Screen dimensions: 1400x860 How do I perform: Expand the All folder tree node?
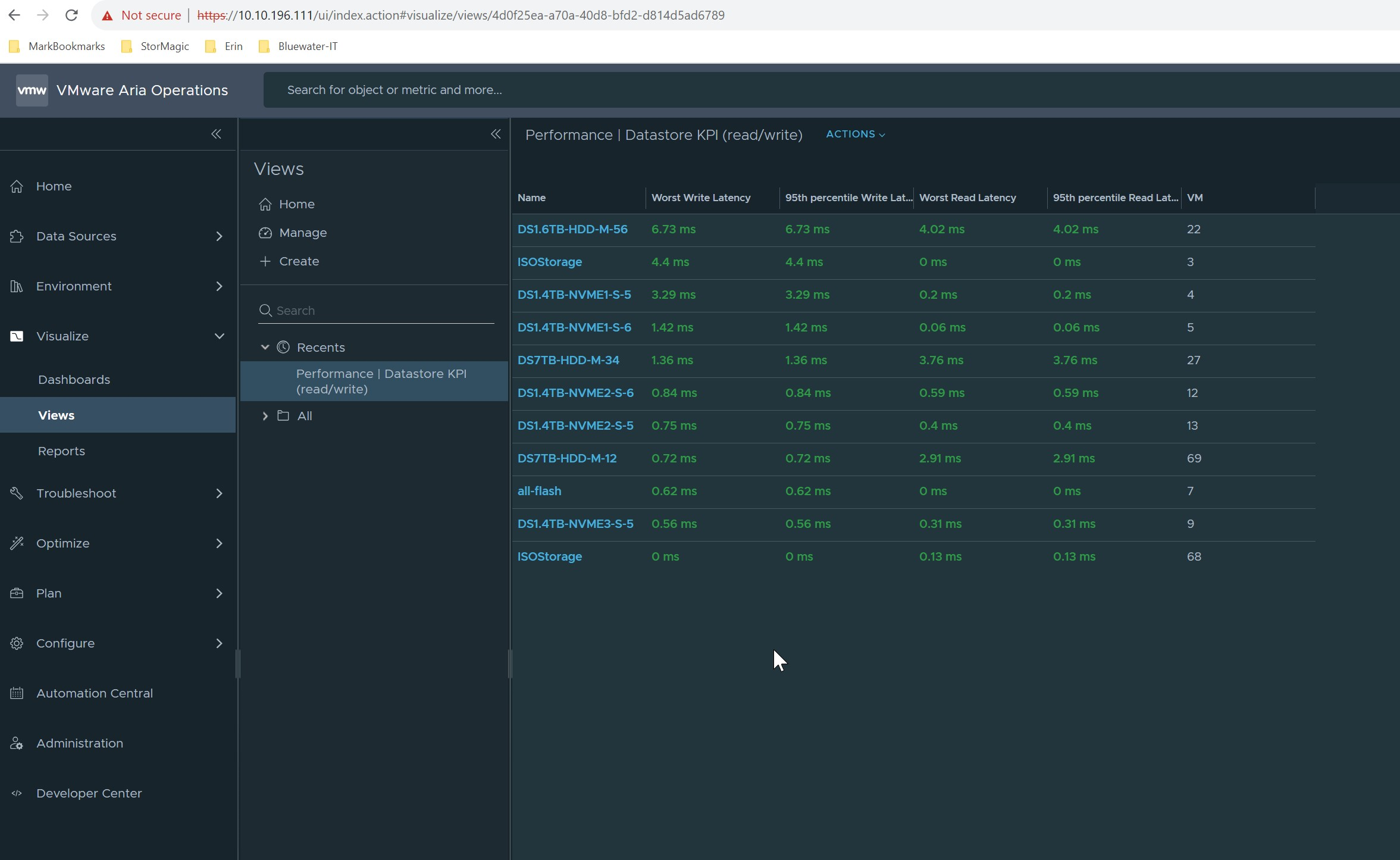(265, 416)
